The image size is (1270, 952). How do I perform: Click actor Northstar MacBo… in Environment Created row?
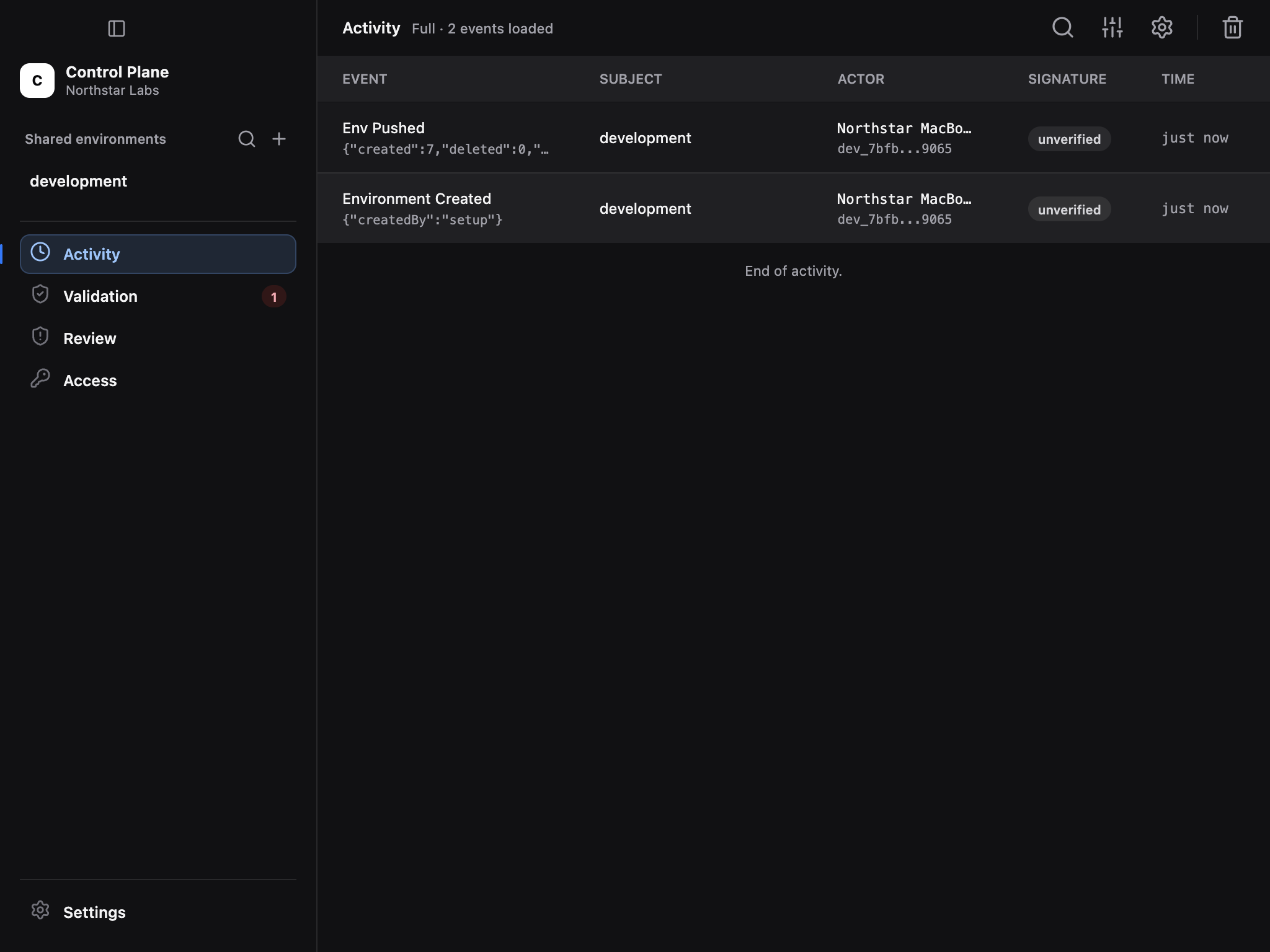point(904,199)
